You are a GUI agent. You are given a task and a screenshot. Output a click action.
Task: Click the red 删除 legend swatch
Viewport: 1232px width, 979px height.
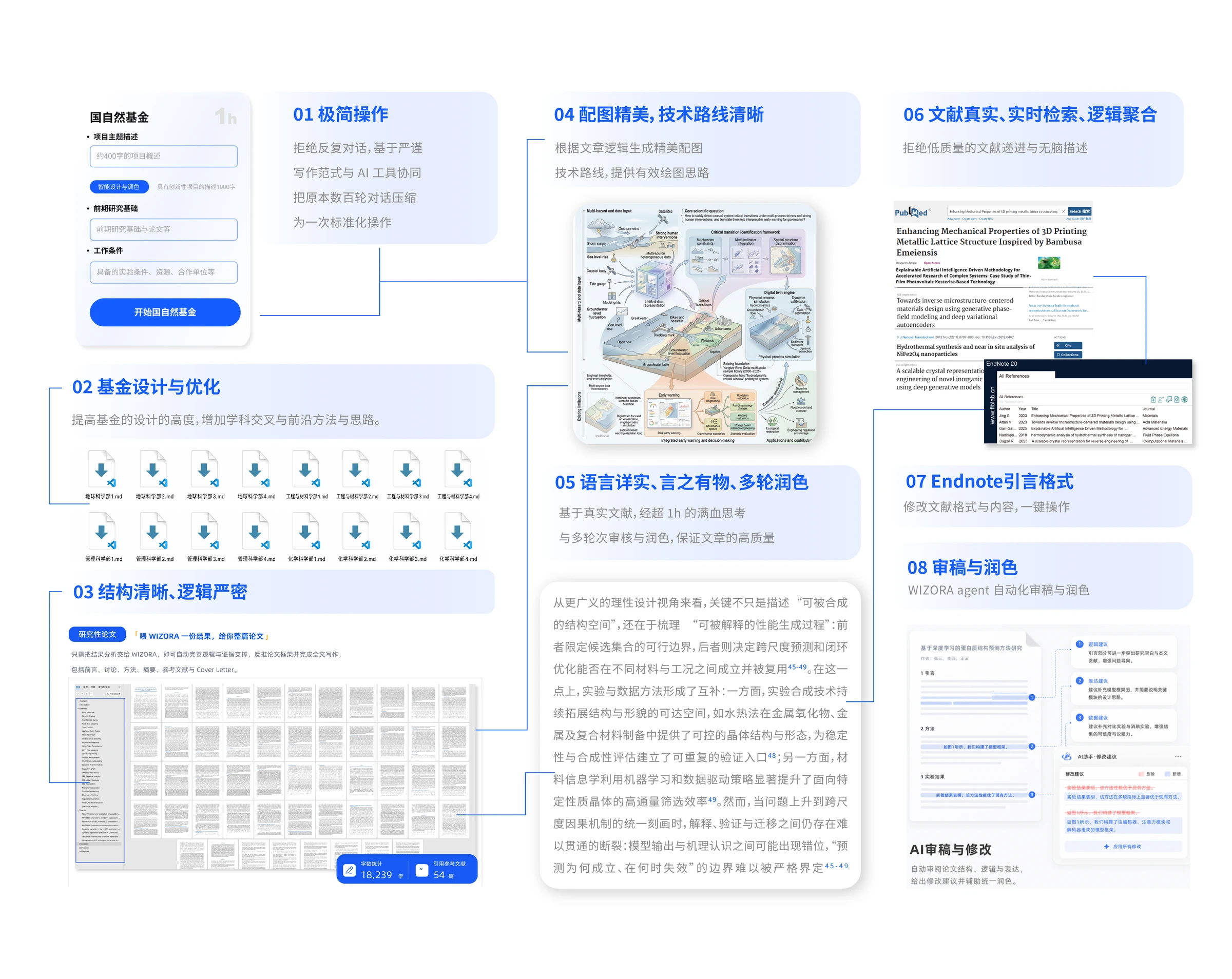pos(1141,774)
